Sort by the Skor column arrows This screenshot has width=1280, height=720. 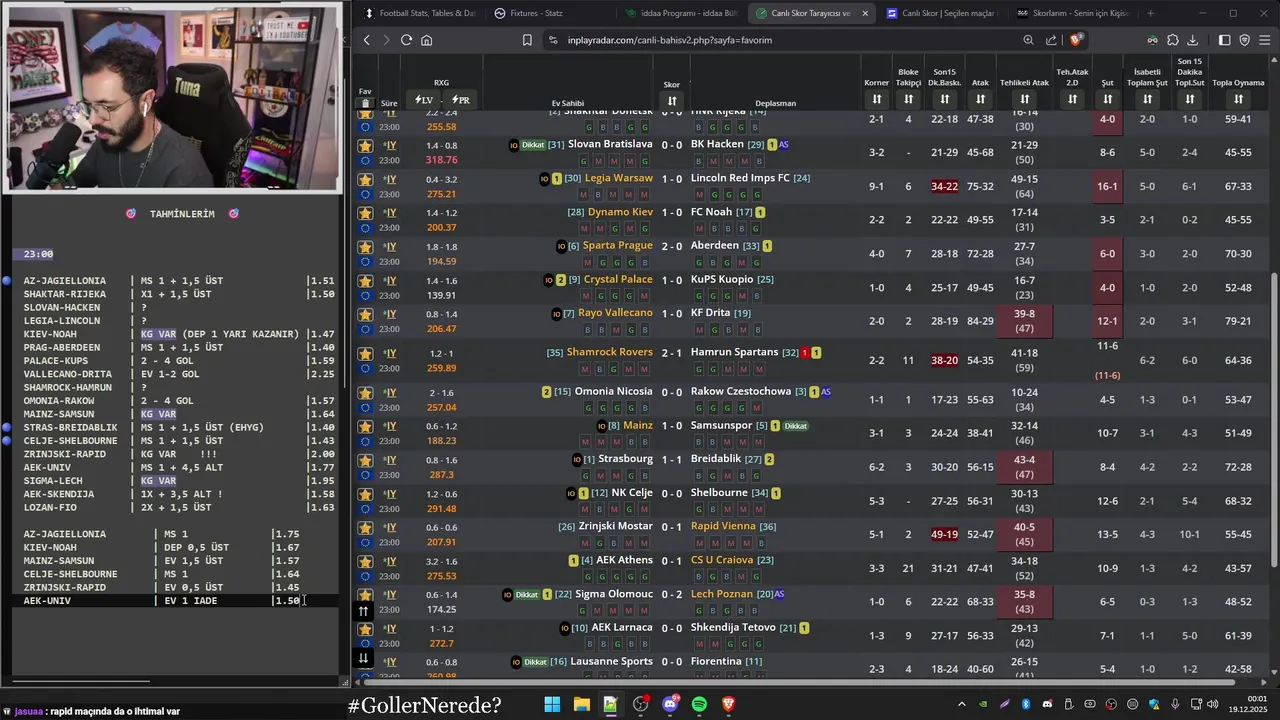click(x=672, y=101)
